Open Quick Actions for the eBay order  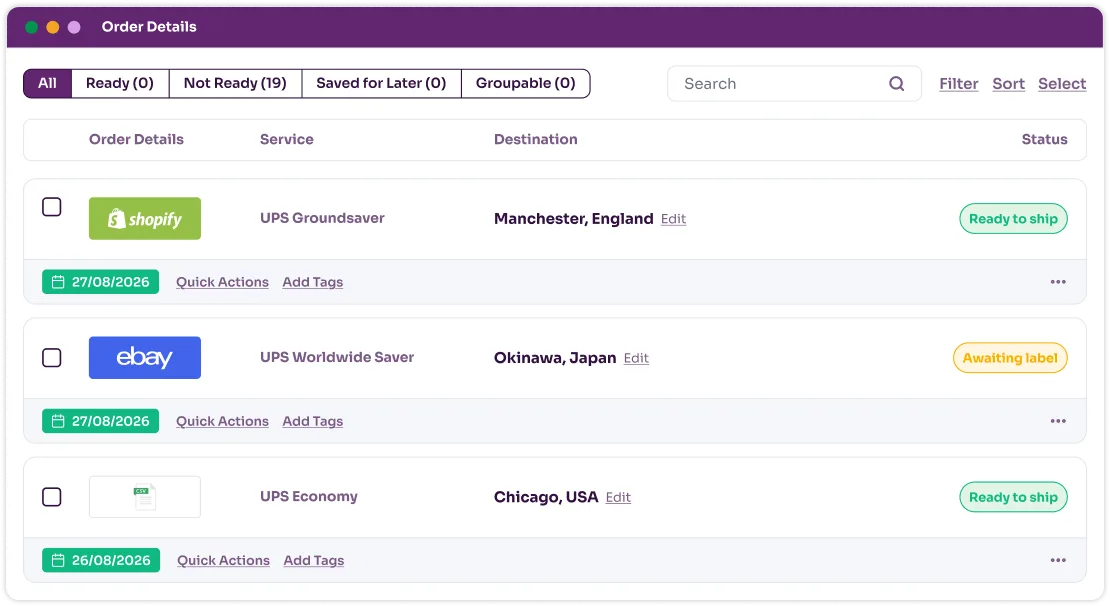222,421
